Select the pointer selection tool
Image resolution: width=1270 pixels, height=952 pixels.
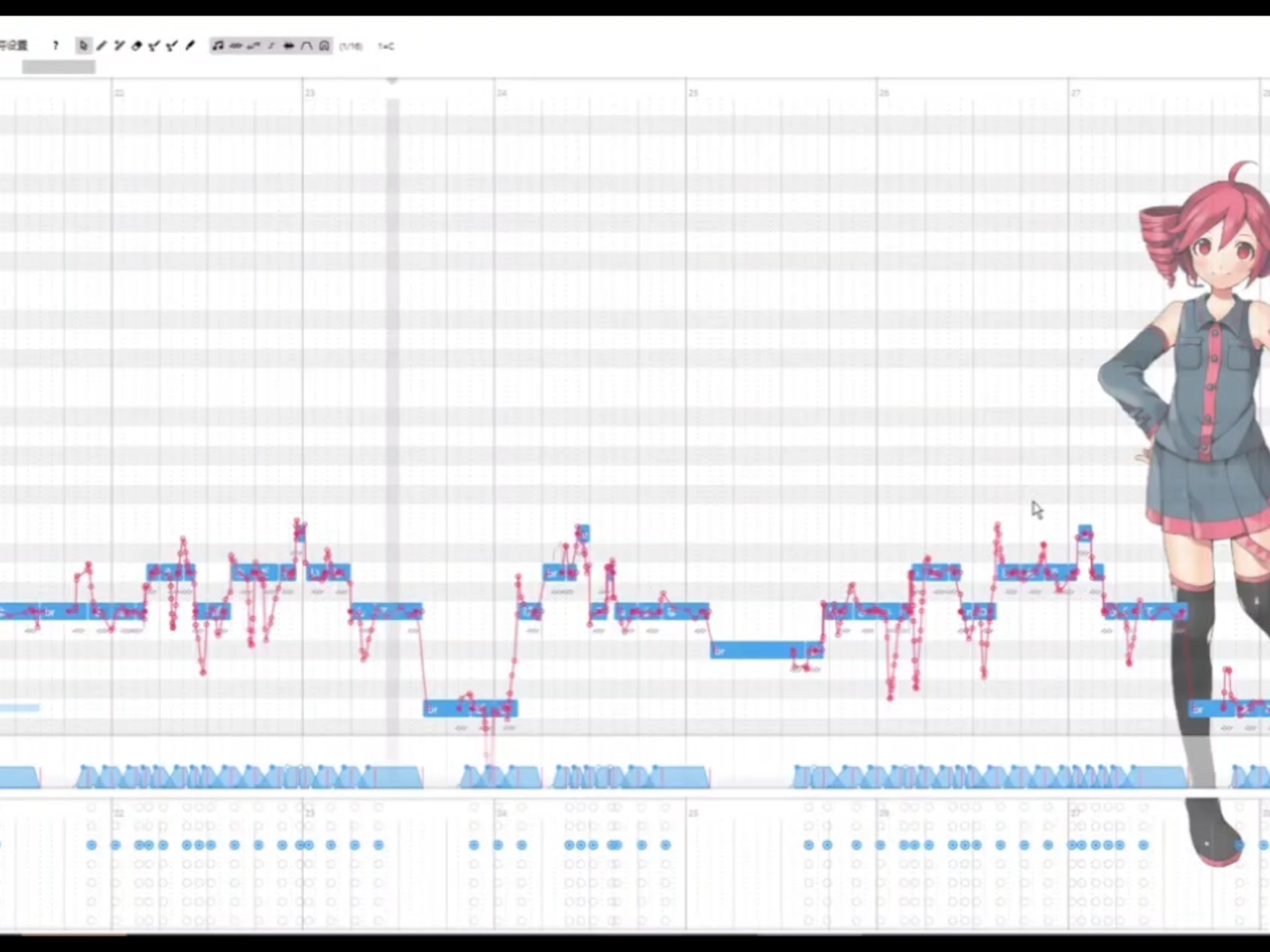[x=83, y=46]
